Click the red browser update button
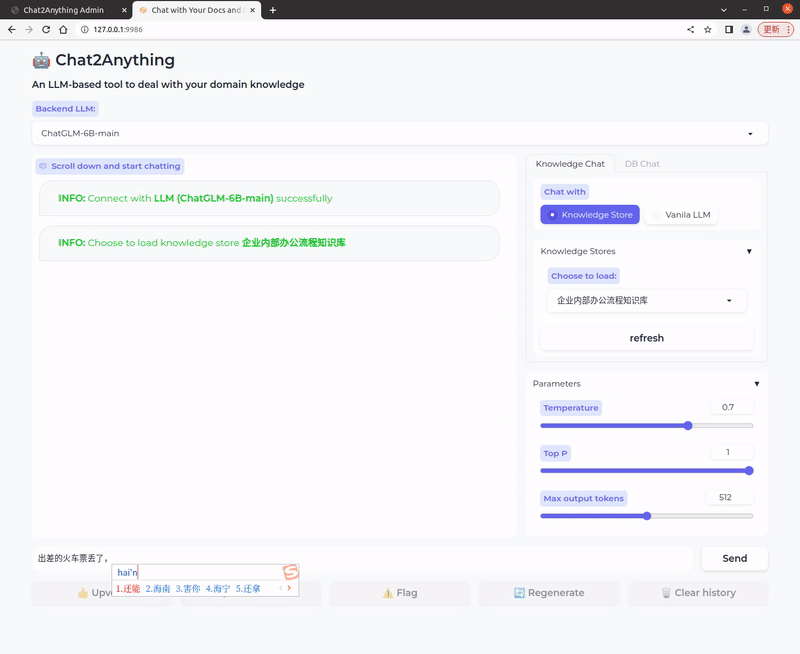 pyautogui.click(x=775, y=30)
